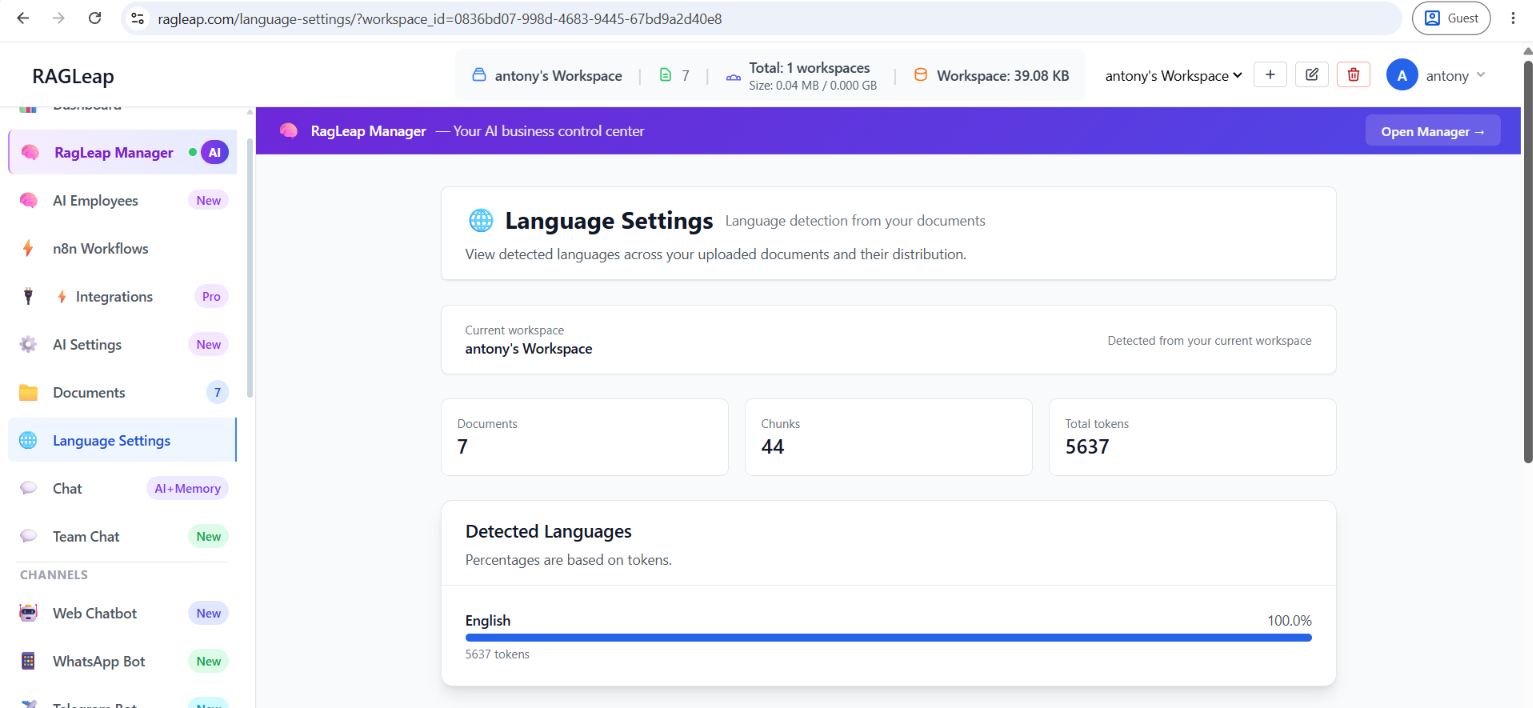This screenshot has height=708, width=1533.
Task: Open Chrome three-dot menu
Action: point(1512,18)
